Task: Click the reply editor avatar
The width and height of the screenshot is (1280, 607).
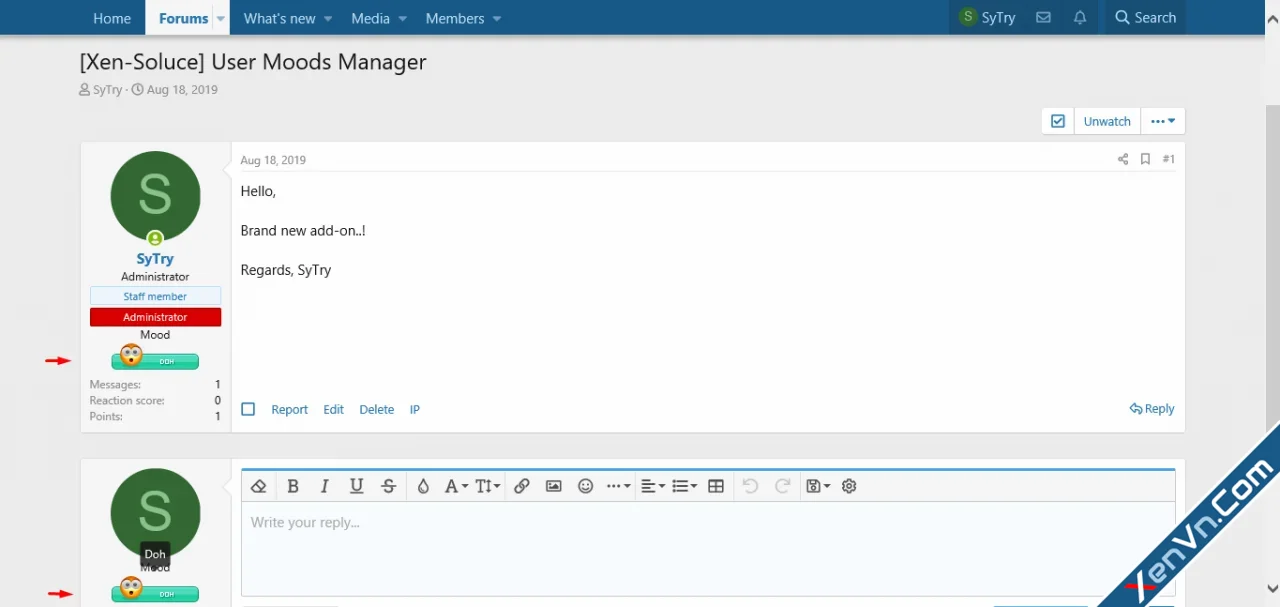Action: pos(155,513)
